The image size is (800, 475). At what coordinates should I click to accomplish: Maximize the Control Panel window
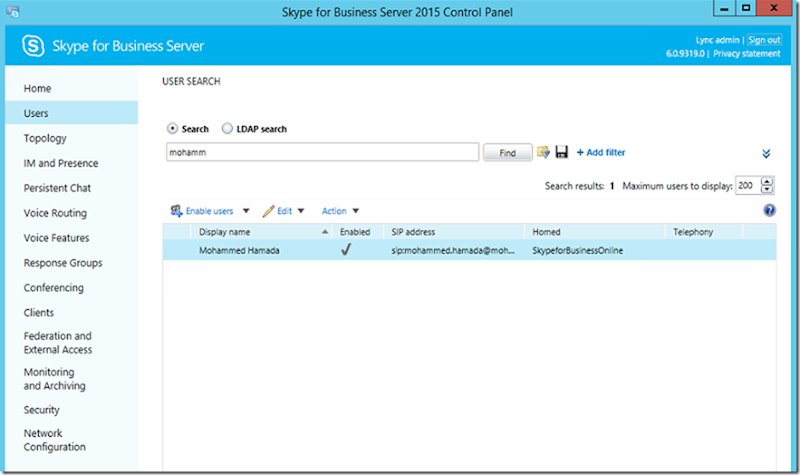pos(745,8)
